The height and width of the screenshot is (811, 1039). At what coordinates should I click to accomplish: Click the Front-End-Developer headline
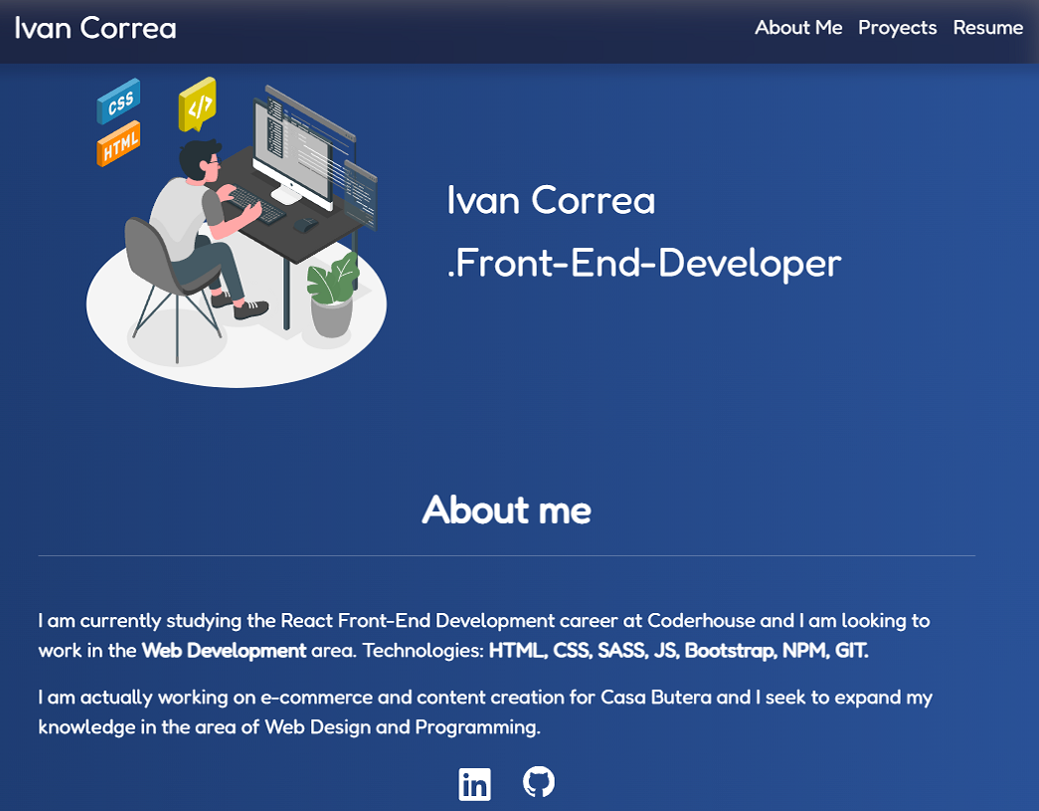[645, 263]
